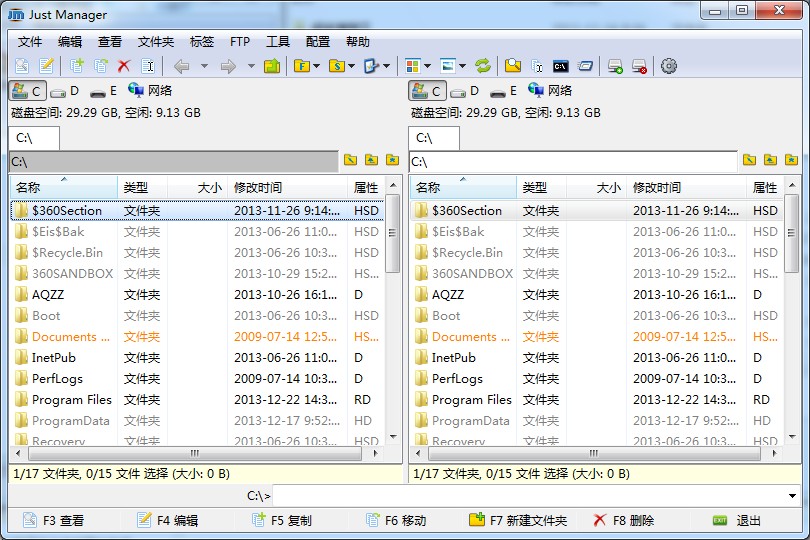The image size is (810, 540).
Task: Click the F4 编辑 button
Action: pos(167,520)
